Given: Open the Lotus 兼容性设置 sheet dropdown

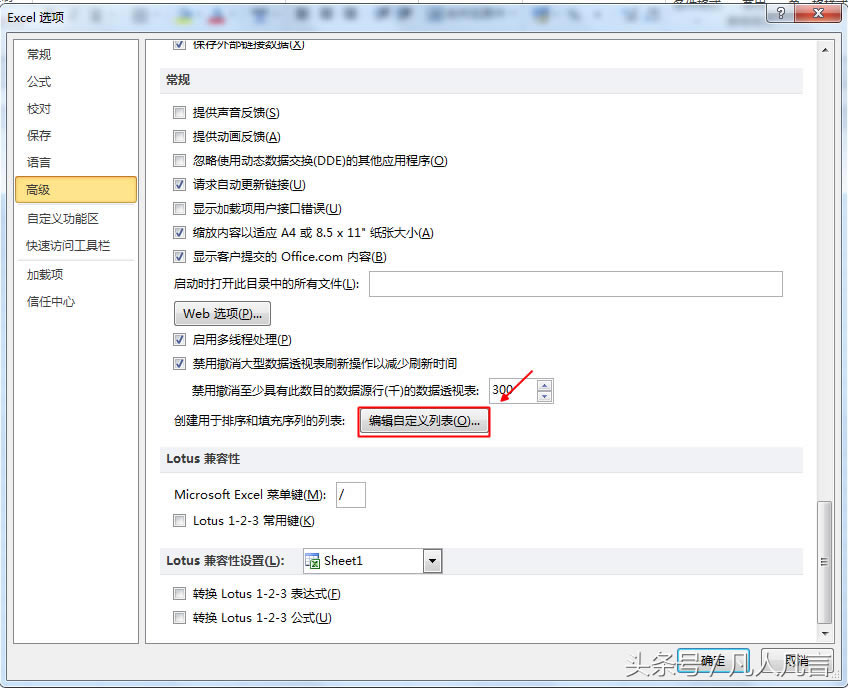Looking at the screenshot, I should coord(432,561).
